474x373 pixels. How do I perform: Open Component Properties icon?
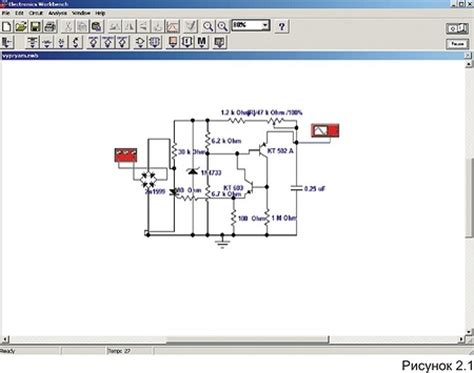191,26
